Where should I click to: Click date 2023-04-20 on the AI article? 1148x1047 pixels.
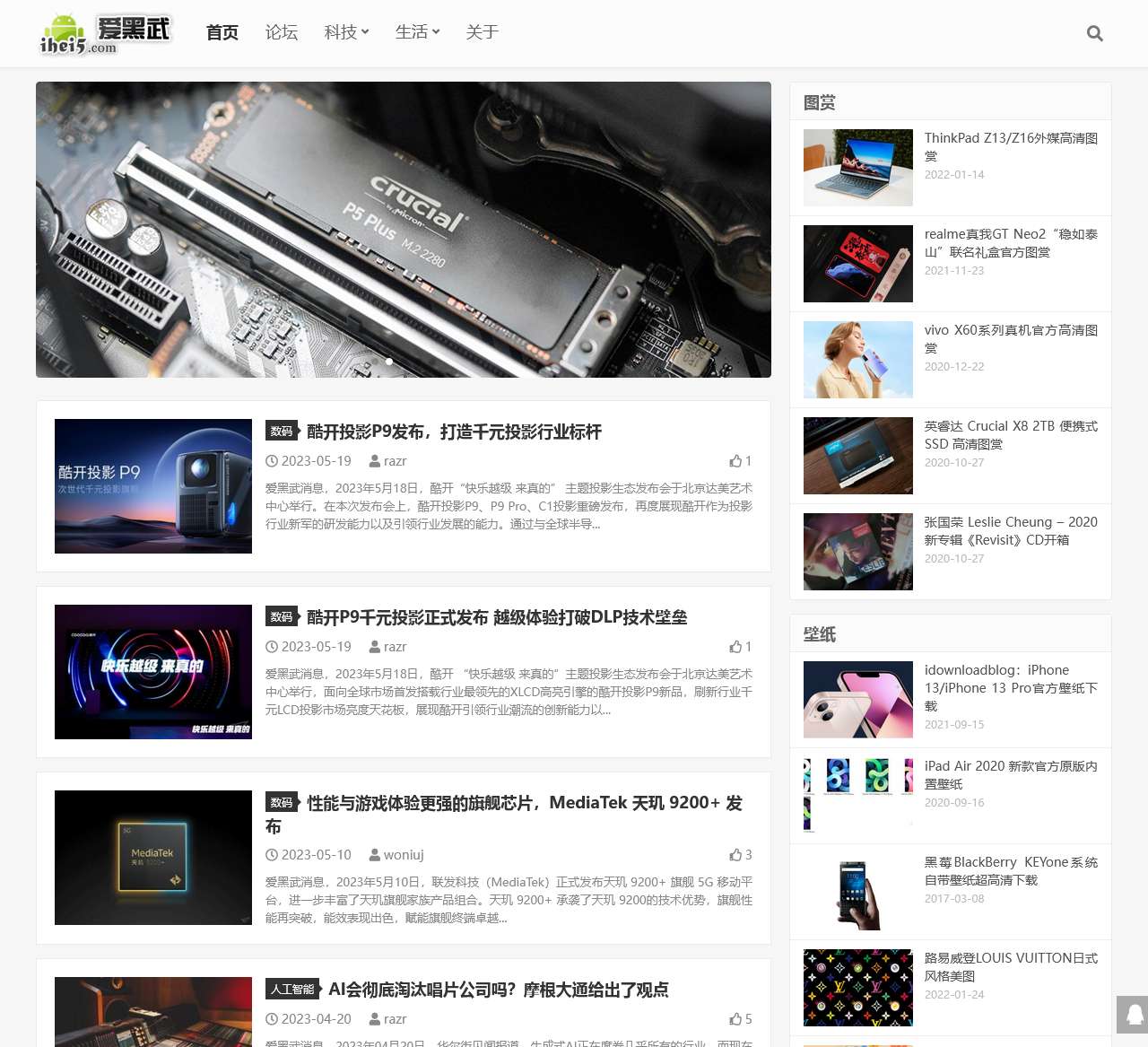point(317,1019)
